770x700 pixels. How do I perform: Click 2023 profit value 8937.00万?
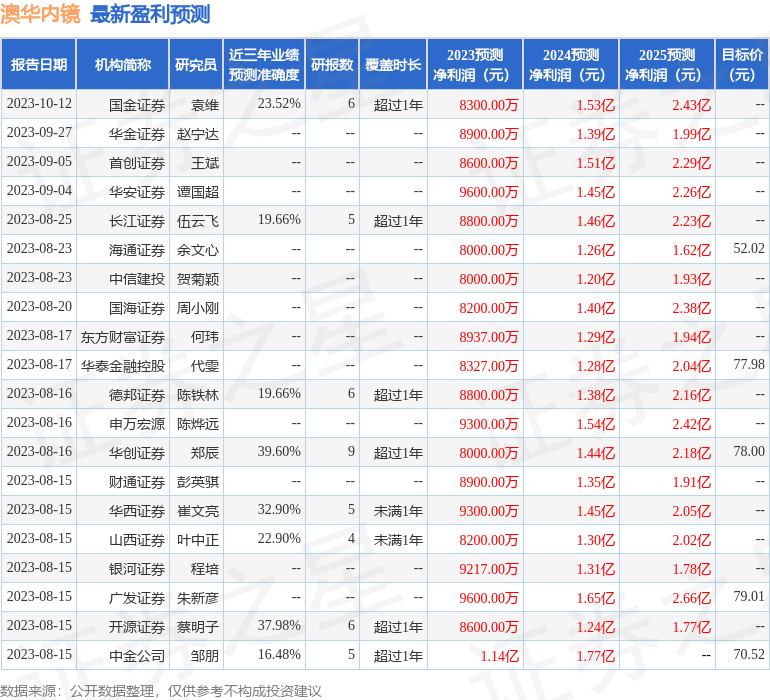[489, 337]
